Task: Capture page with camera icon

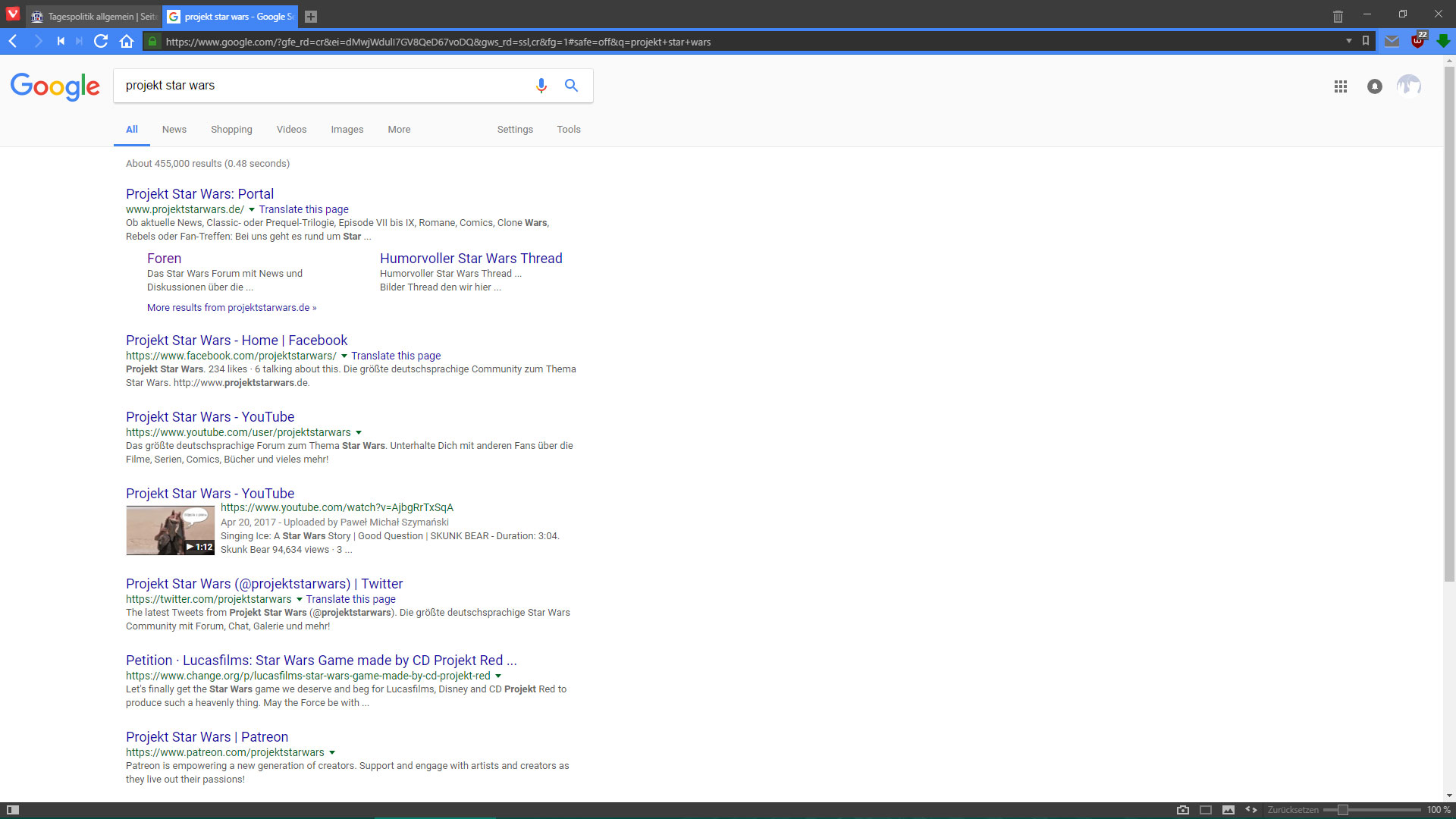Action: coord(1183,810)
